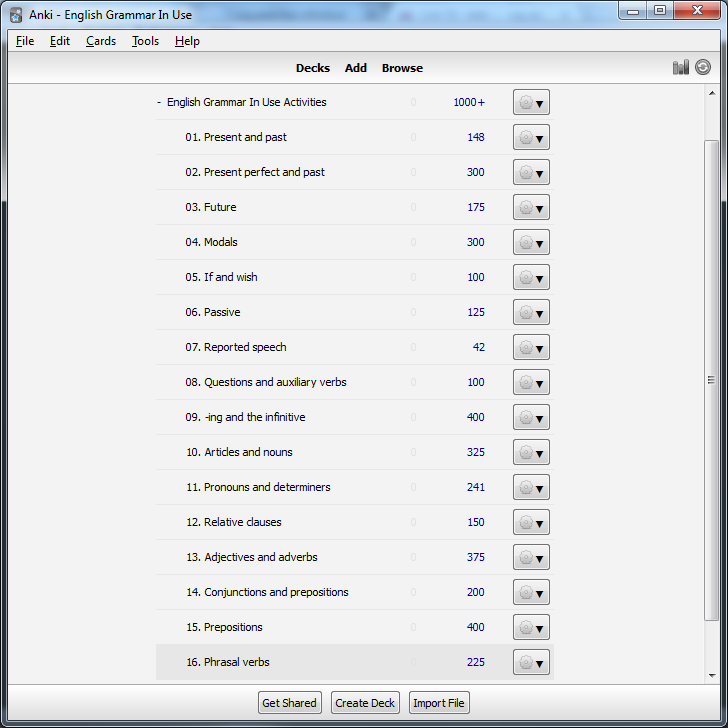This screenshot has height=728, width=728.
Task: Open the File menu
Action: click(25, 41)
